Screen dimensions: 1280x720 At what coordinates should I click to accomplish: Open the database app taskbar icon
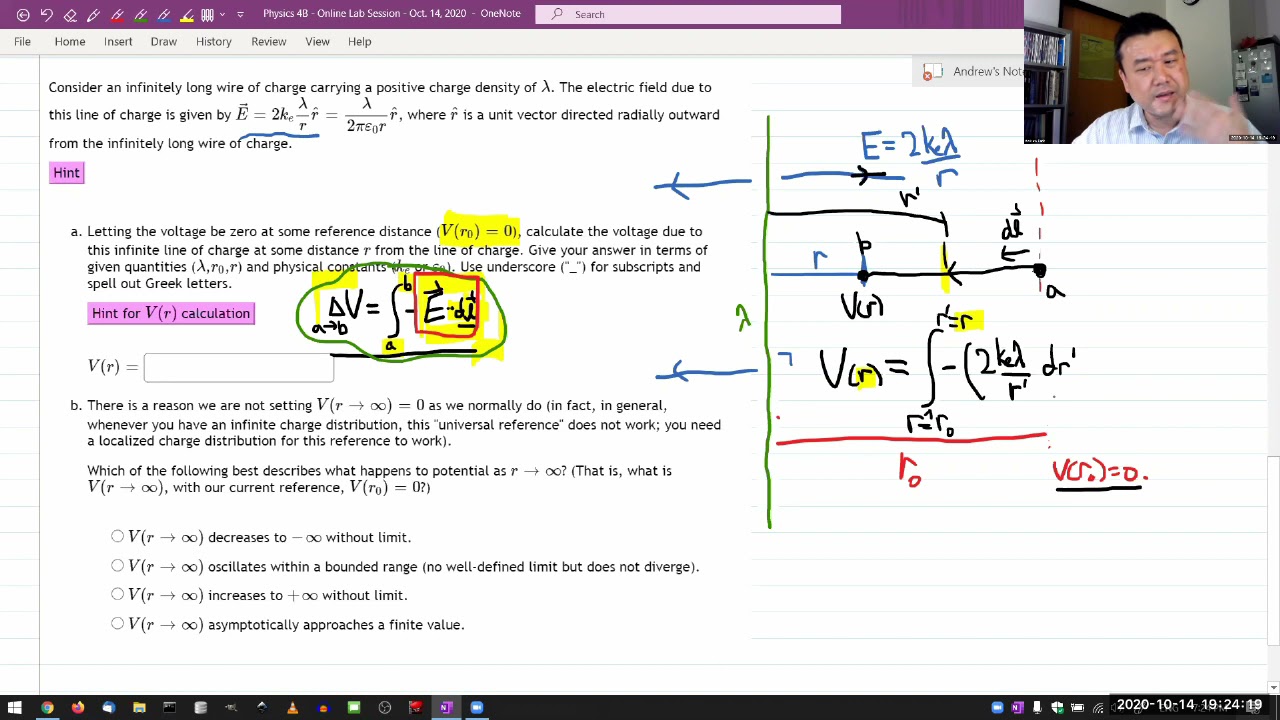[201, 708]
